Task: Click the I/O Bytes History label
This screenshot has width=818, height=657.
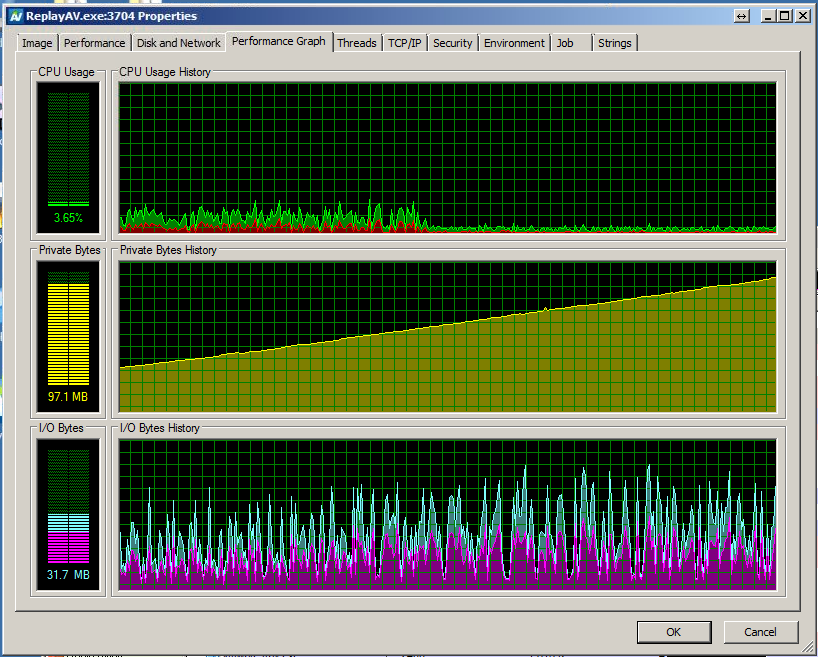Action: coord(160,428)
